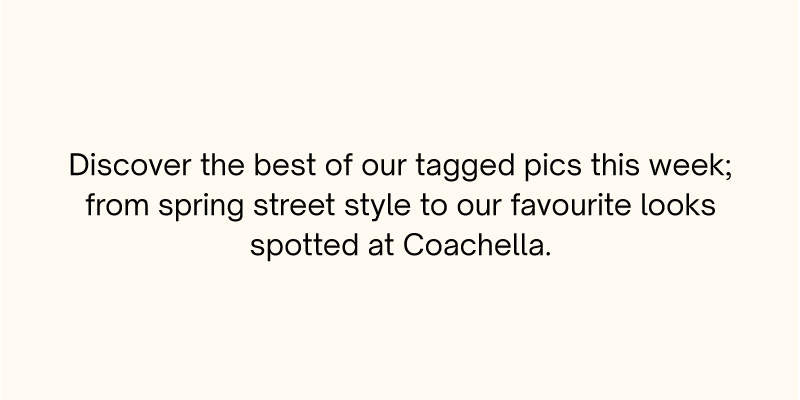Click the word "this" before "week"
This screenshot has width=800, height=400.
coord(616,165)
